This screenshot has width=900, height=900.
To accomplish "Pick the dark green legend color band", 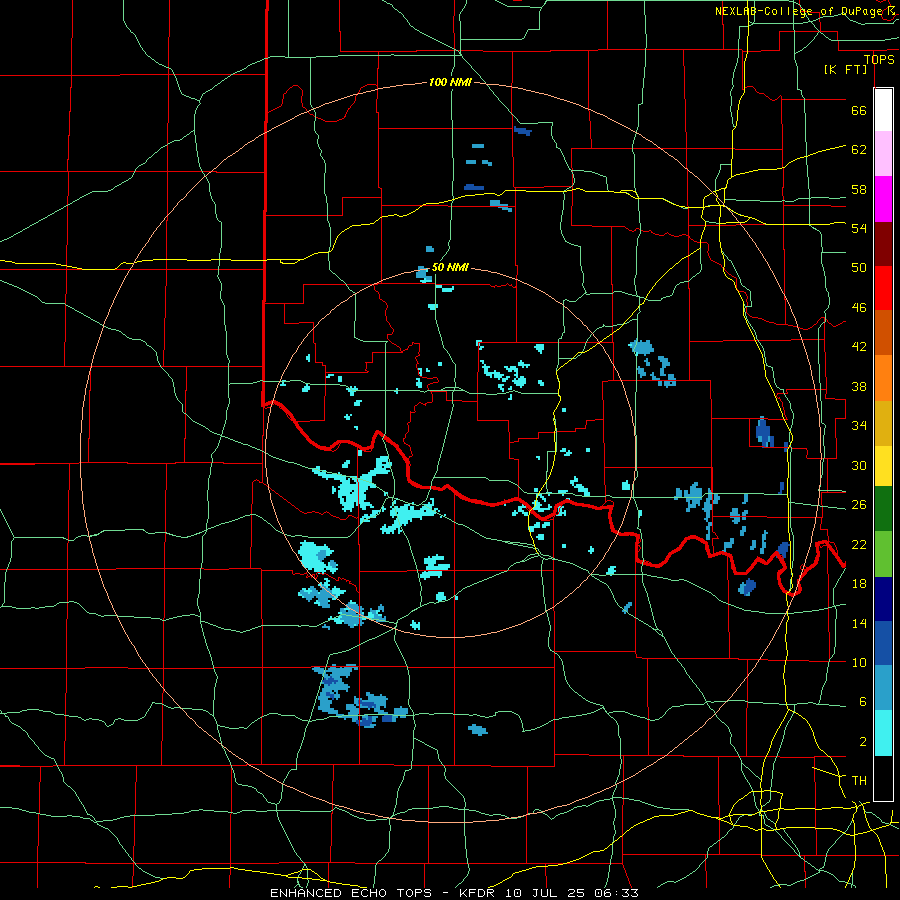I will point(883,509).
